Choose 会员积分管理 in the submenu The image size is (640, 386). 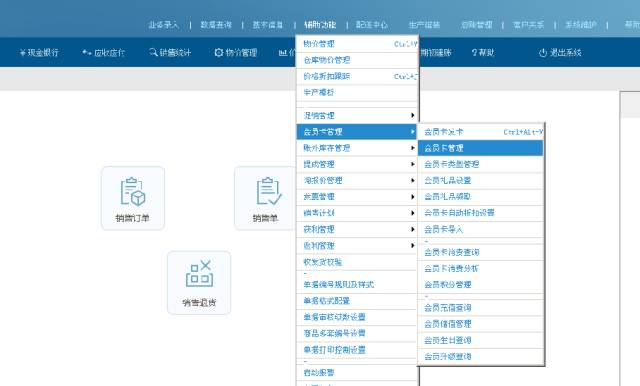click(x=481, y=285)
